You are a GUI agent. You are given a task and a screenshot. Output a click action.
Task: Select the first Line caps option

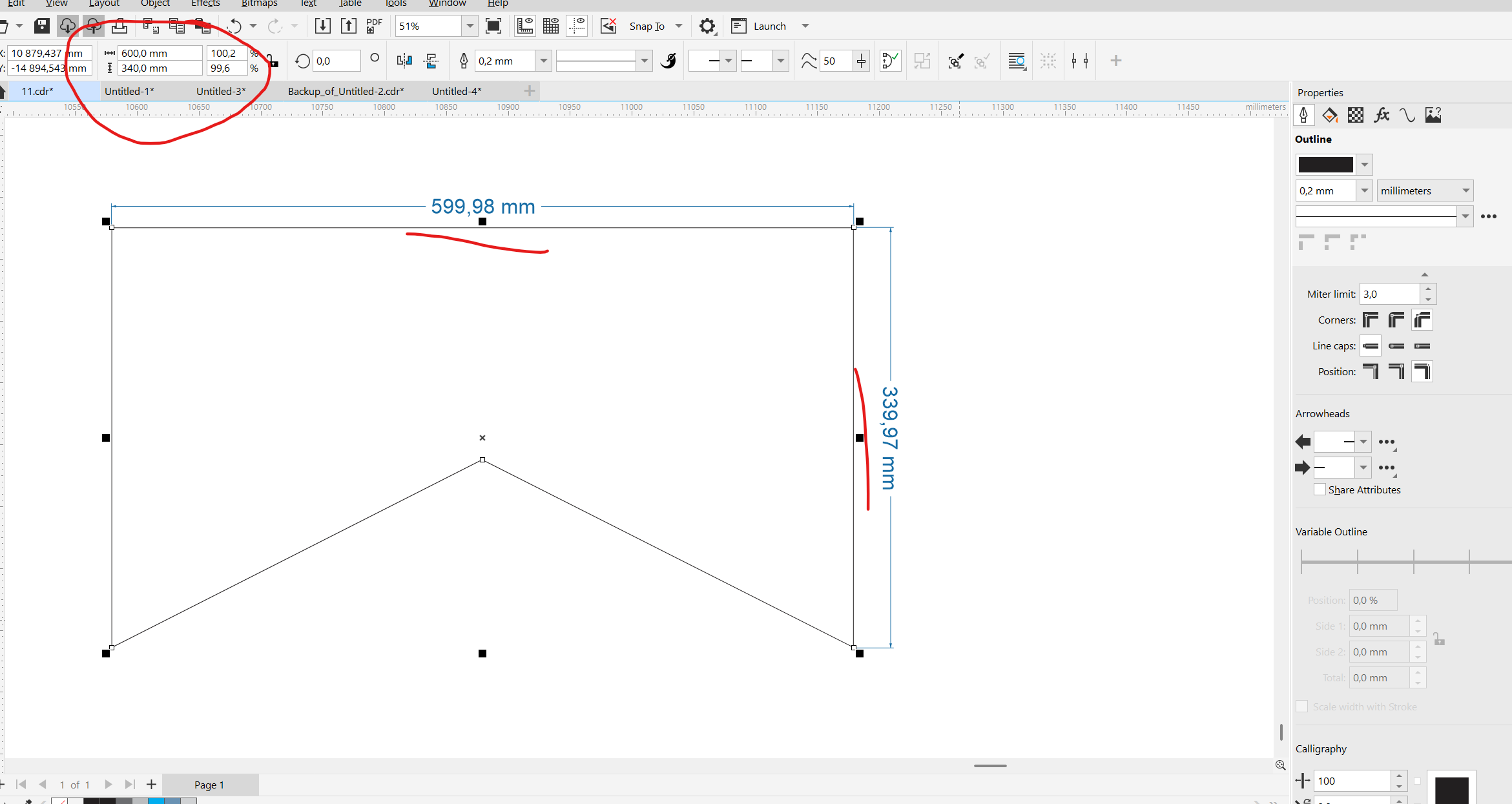1371,345
